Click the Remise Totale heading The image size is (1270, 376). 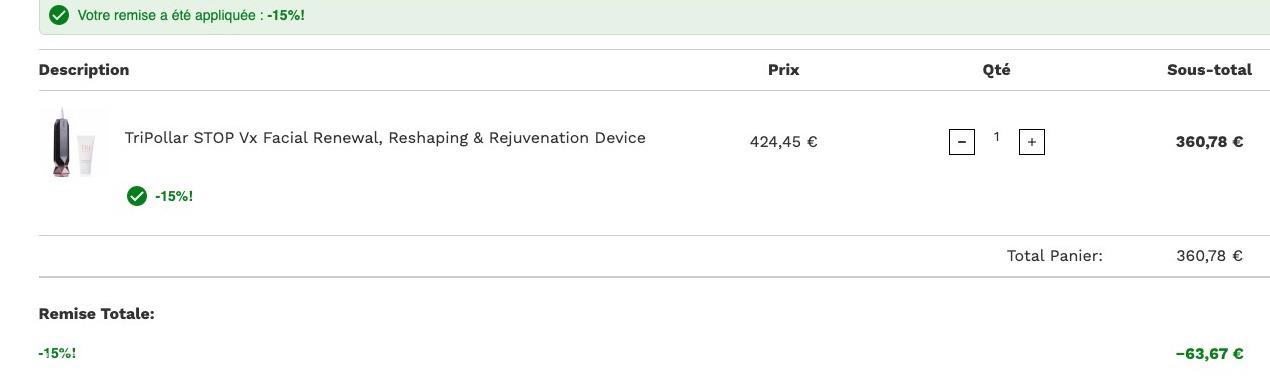pyautogui.click(x=97, y=314)
